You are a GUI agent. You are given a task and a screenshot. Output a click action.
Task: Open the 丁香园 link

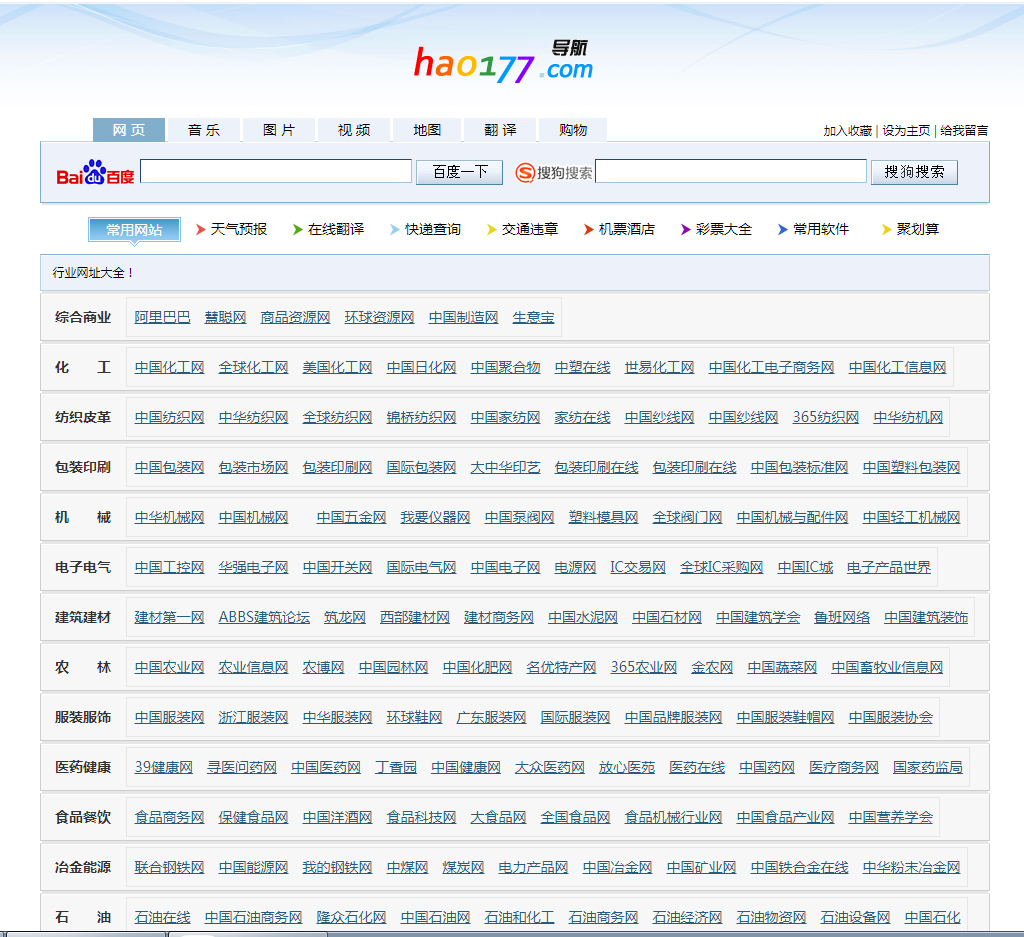tap(396, 767)
